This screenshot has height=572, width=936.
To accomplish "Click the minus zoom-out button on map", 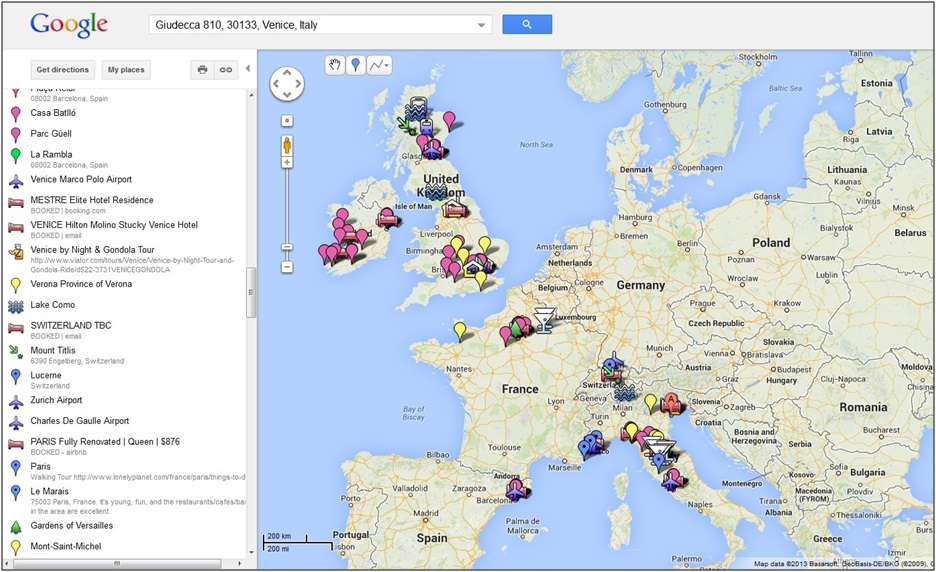I will 287,267.
